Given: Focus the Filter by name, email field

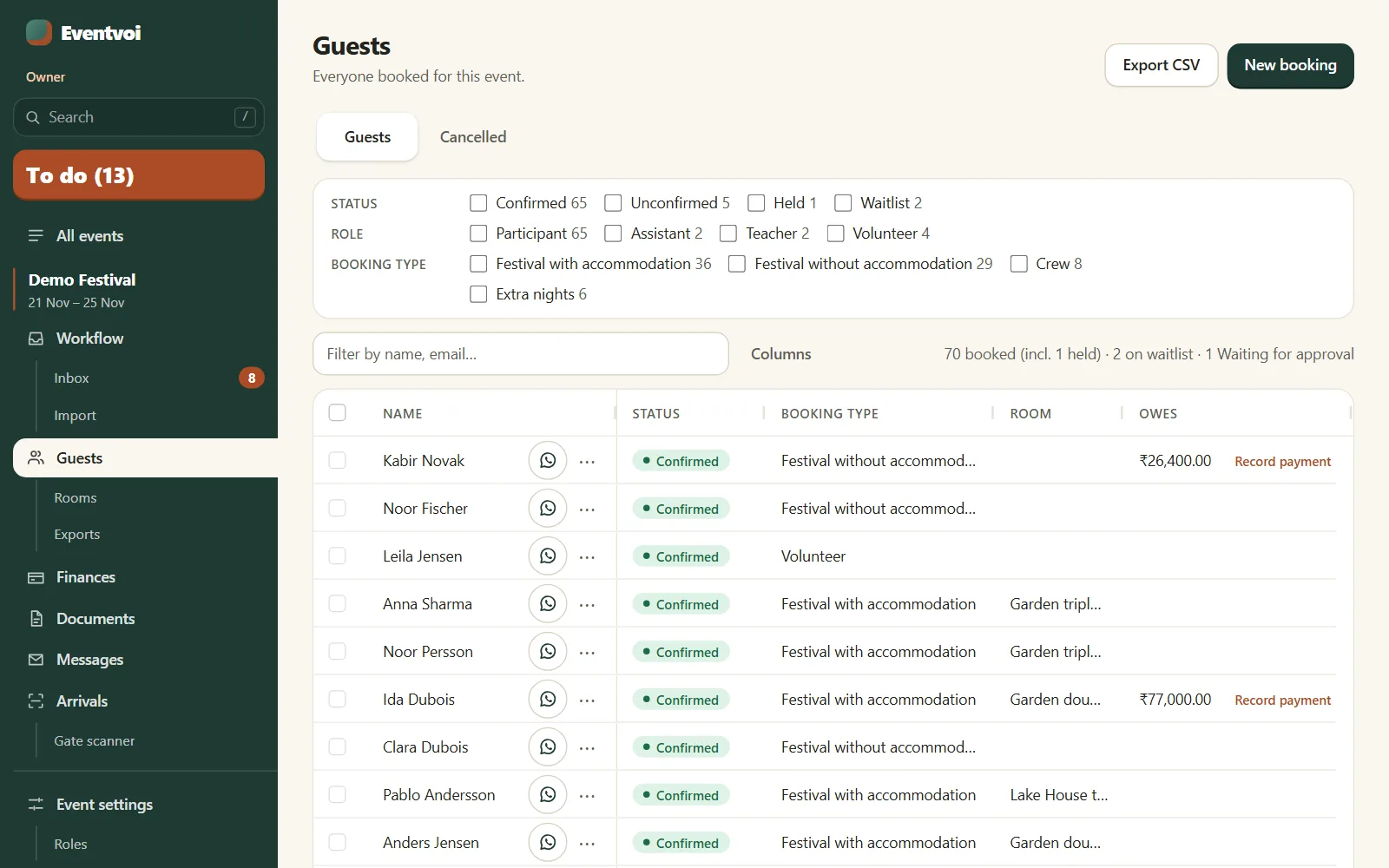Looking at the screenshot, I should pos(521,354).
